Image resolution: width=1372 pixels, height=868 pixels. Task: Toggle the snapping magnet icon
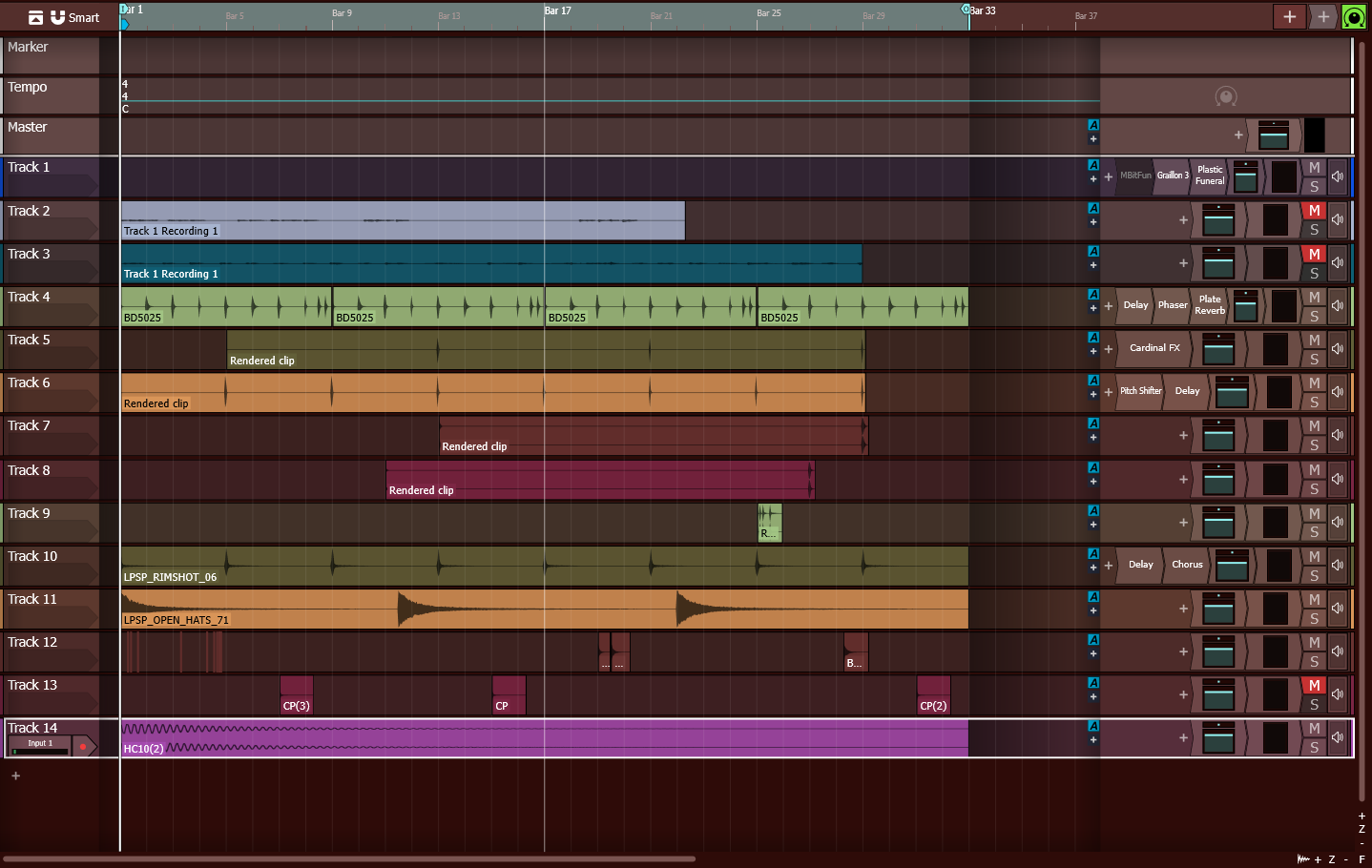[x=57, y=17]
